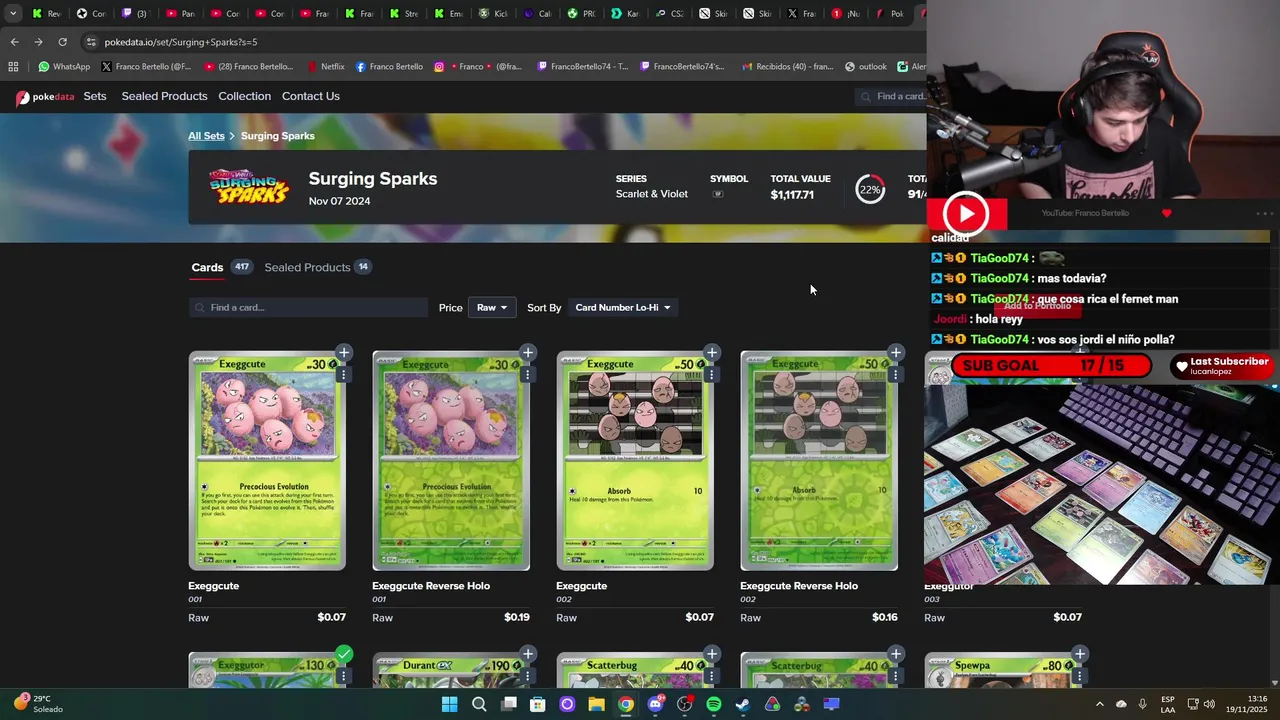The image size is (1280, 720).
Task: Switch to the Sealed Products 14 tab
Action: coord(317,267)
